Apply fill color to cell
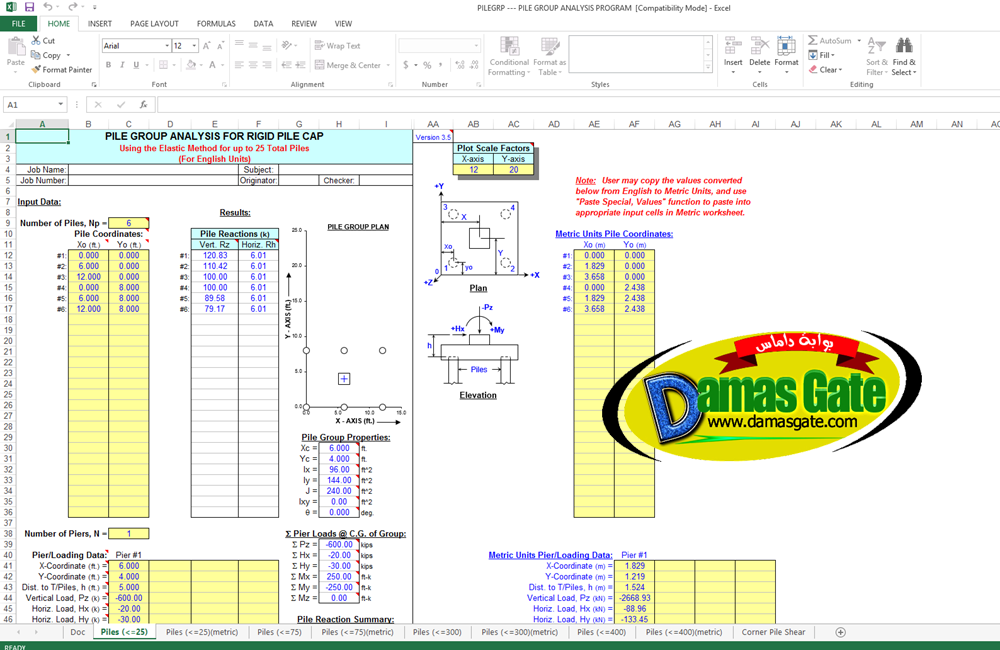1000x650 pixels. click(191, 65)
